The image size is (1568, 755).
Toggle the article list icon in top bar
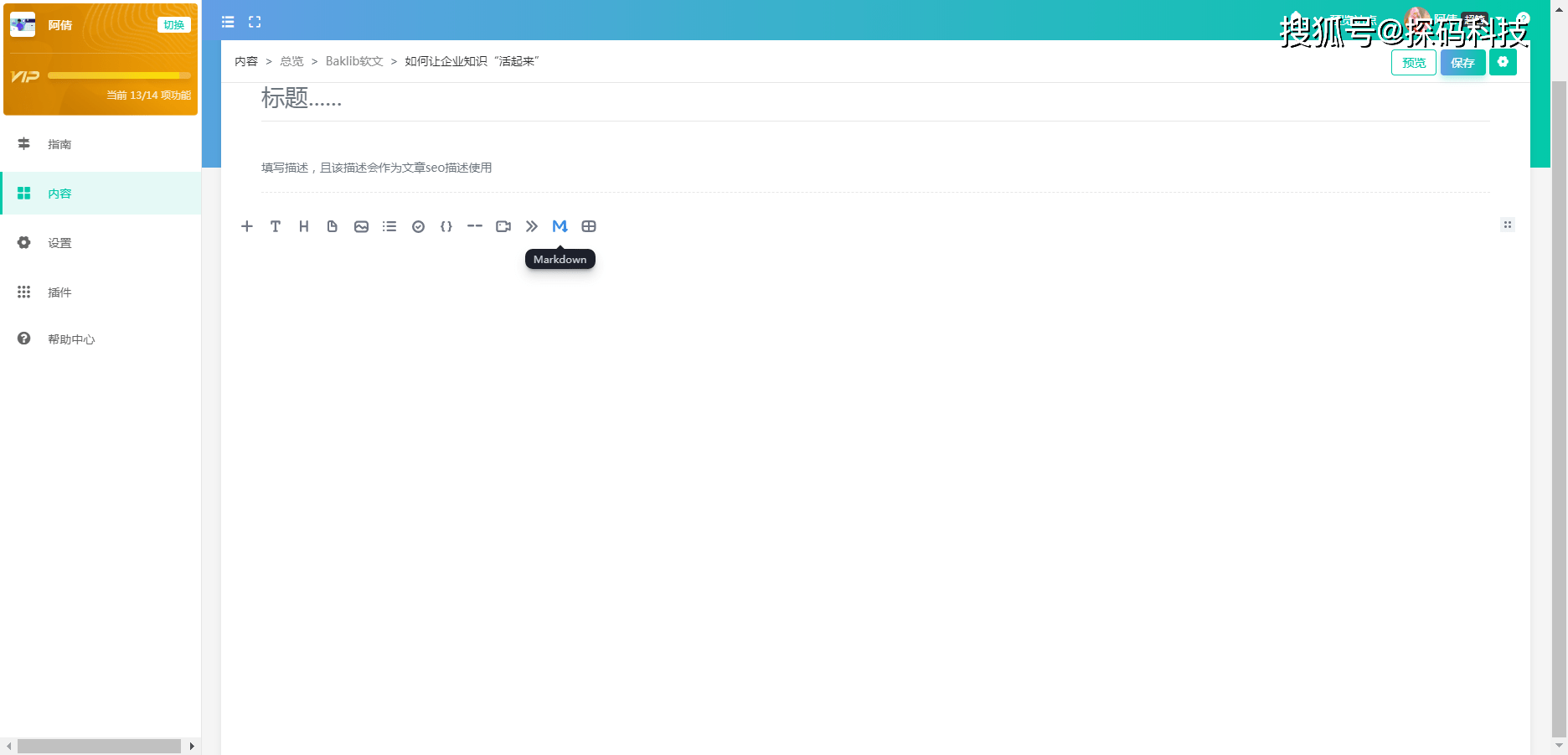click(228, 22)
